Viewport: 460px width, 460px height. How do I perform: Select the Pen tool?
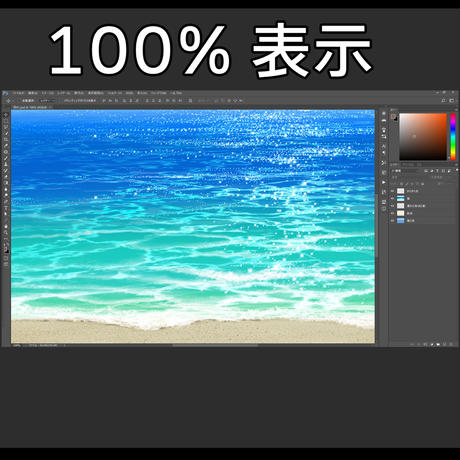pos(6,202)
